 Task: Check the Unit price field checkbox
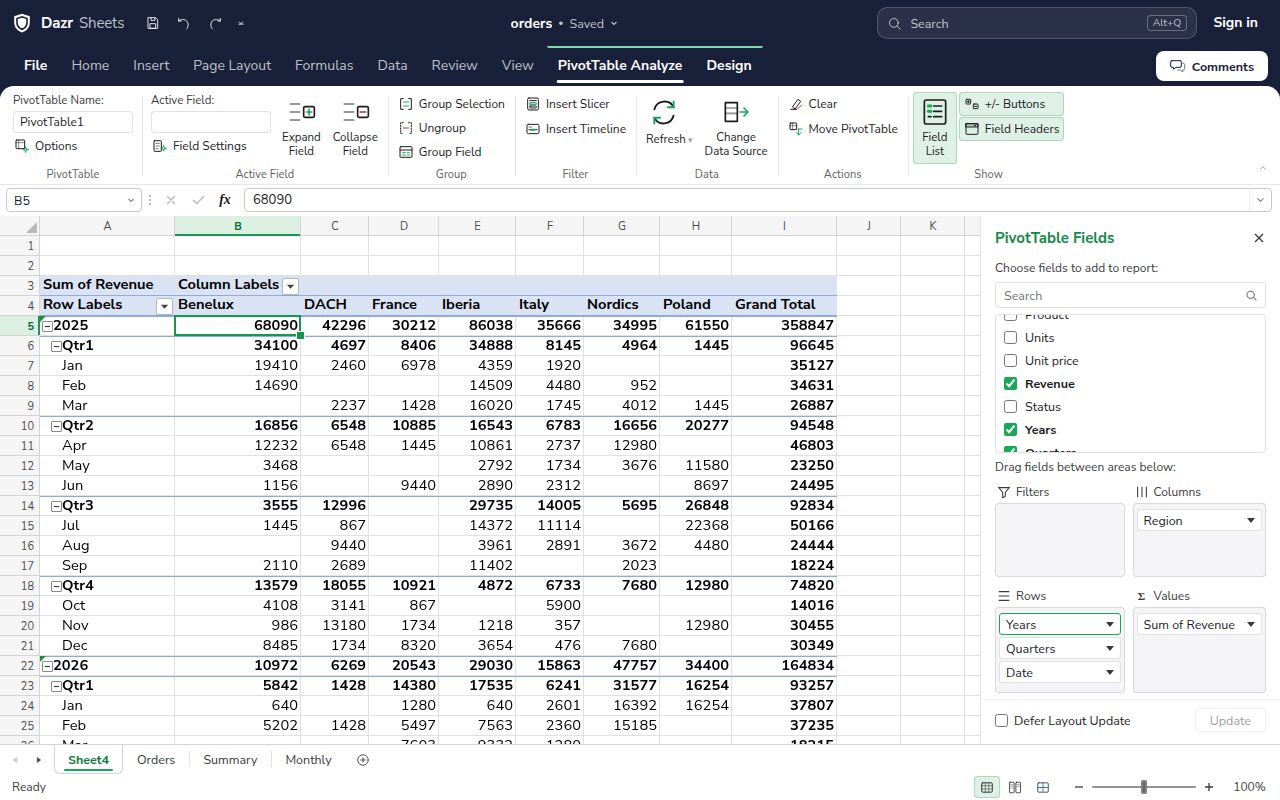(x=1010, y=361)
